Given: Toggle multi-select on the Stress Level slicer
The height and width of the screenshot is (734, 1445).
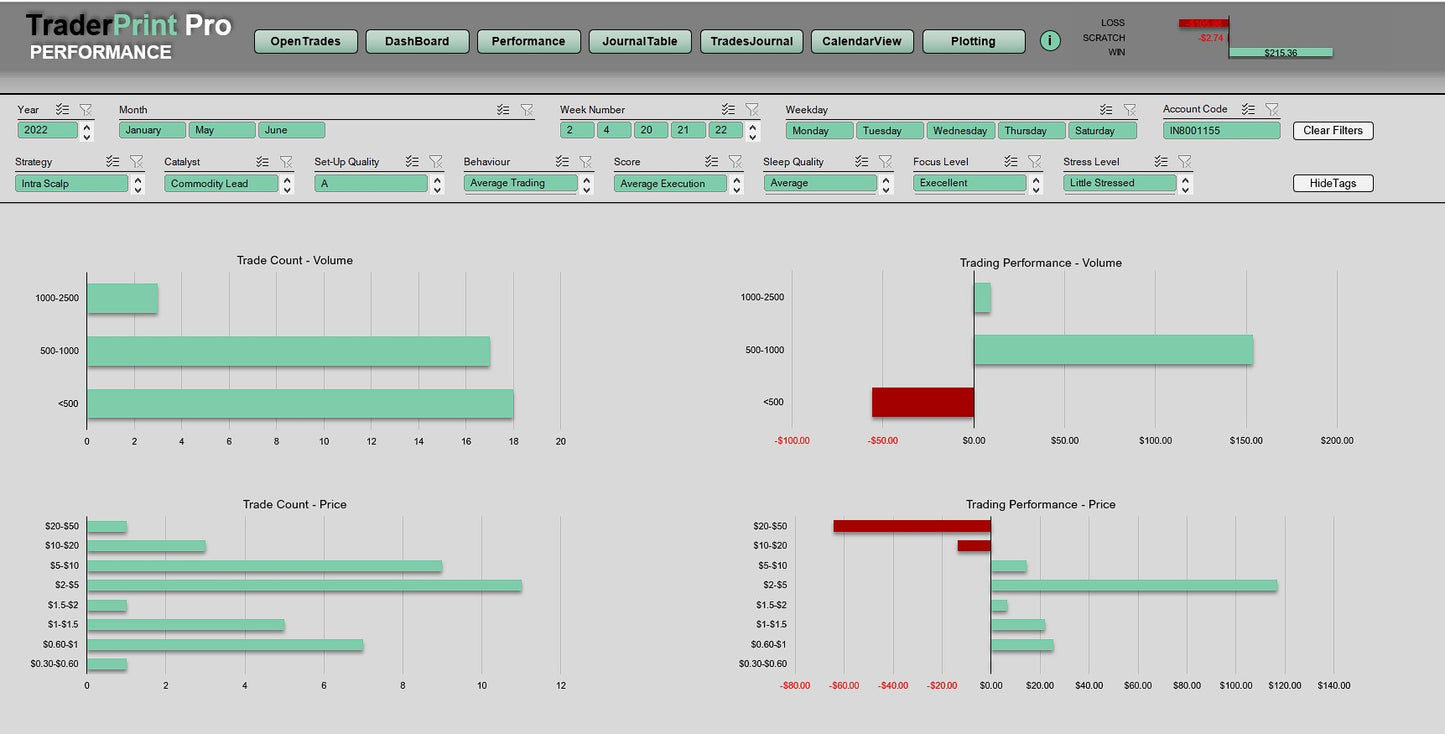Looking at the screenshot, I should [x=1161, y=161].
